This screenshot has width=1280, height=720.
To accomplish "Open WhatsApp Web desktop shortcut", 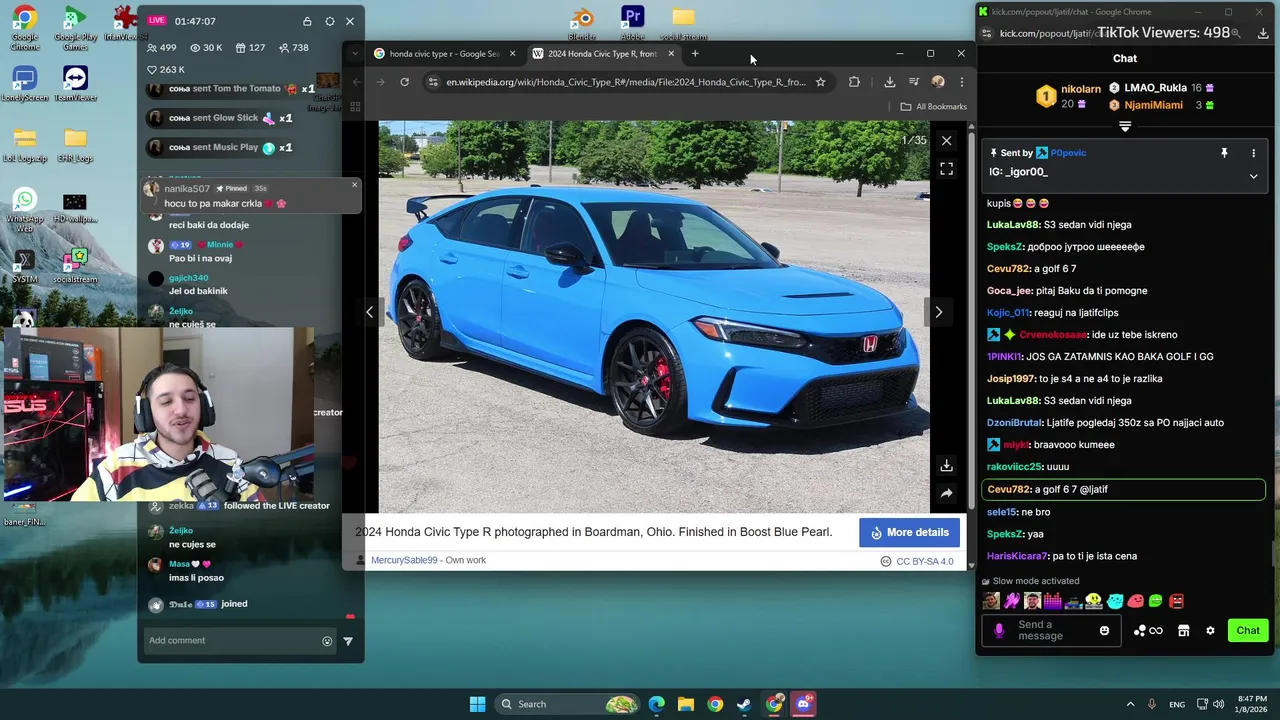I will point(25,210).
